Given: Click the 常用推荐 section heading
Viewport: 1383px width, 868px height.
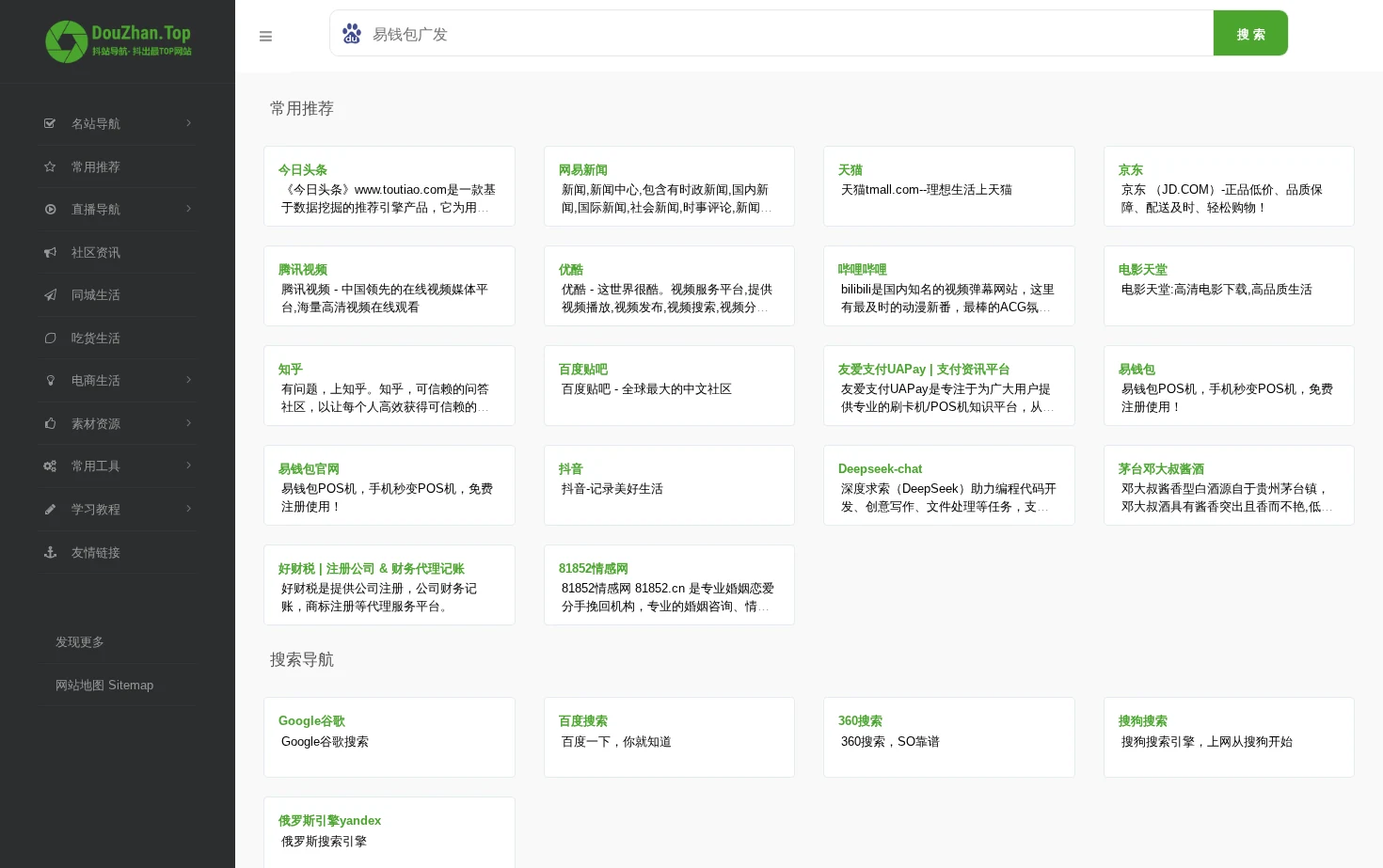Looking at the screenshot, I should (x=302, y=108).
